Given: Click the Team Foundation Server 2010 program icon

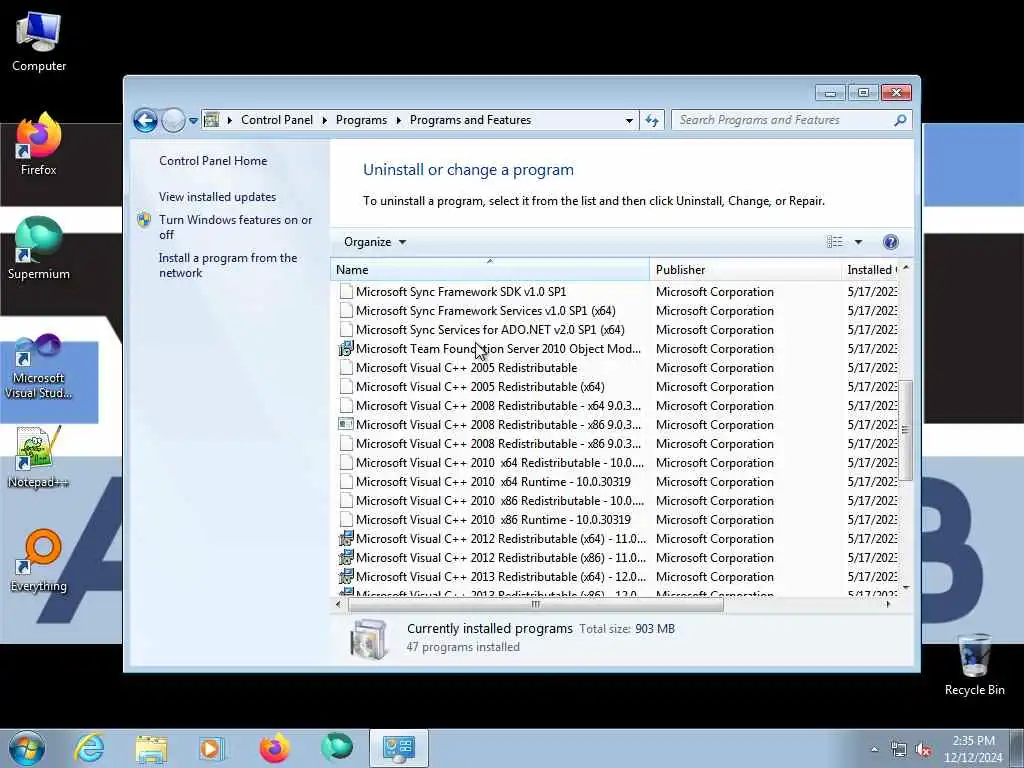Looking at the screenshot, I should [346, 349].
